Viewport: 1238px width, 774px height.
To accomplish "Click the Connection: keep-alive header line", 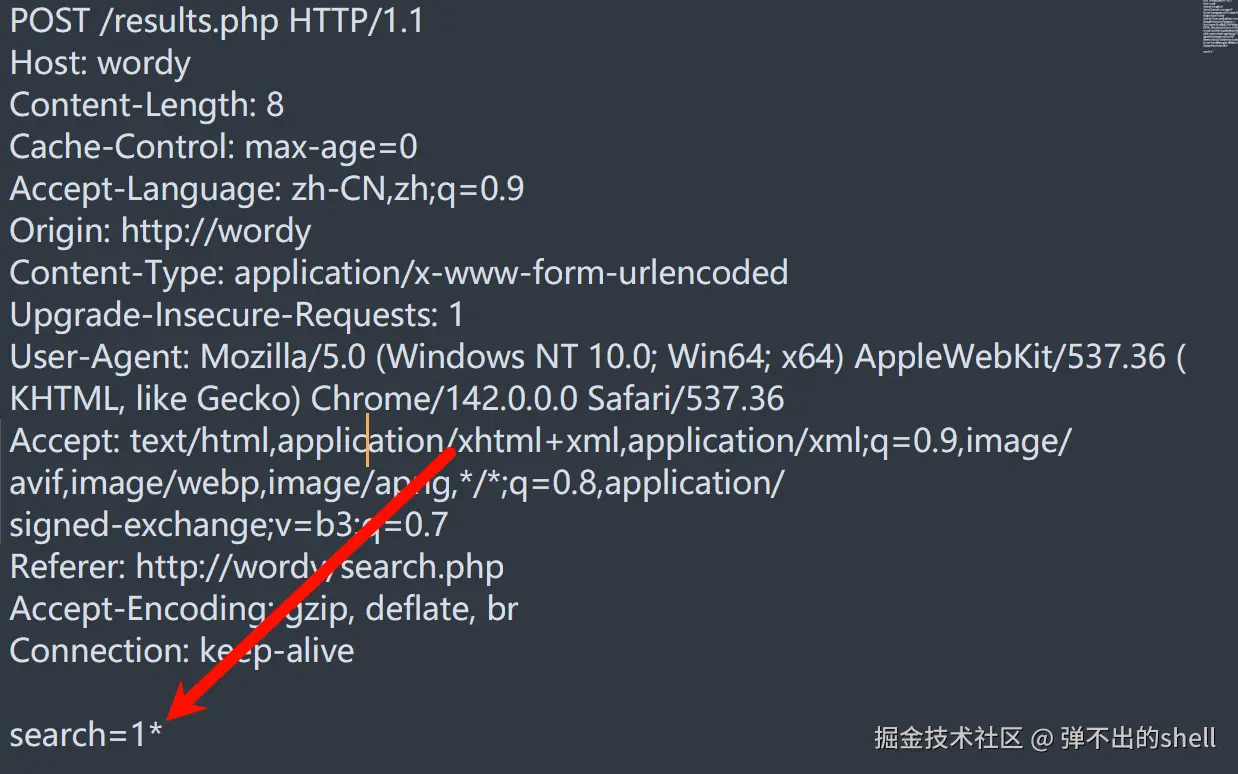I will [x=181, y=652].
